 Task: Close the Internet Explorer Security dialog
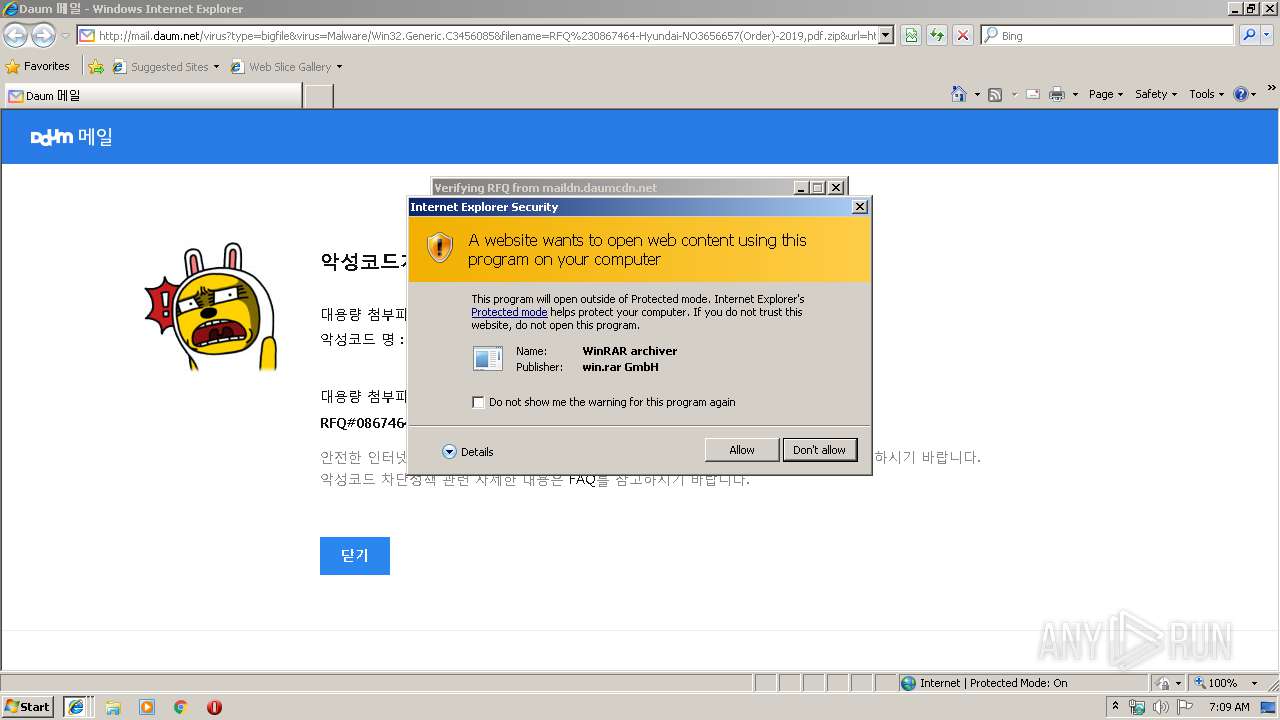859,207
